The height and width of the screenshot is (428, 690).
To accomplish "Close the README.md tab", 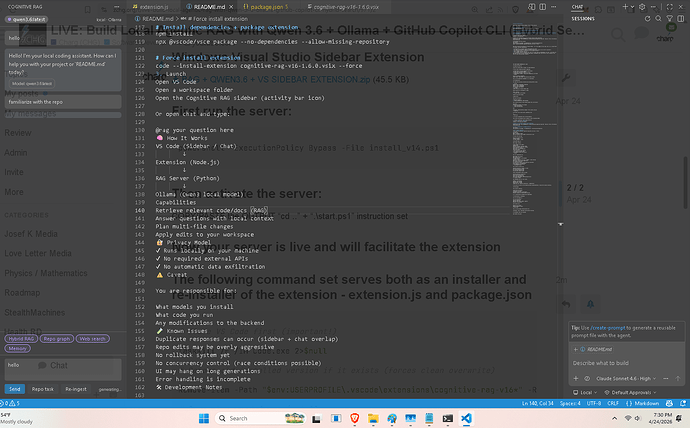I will 231,7.
